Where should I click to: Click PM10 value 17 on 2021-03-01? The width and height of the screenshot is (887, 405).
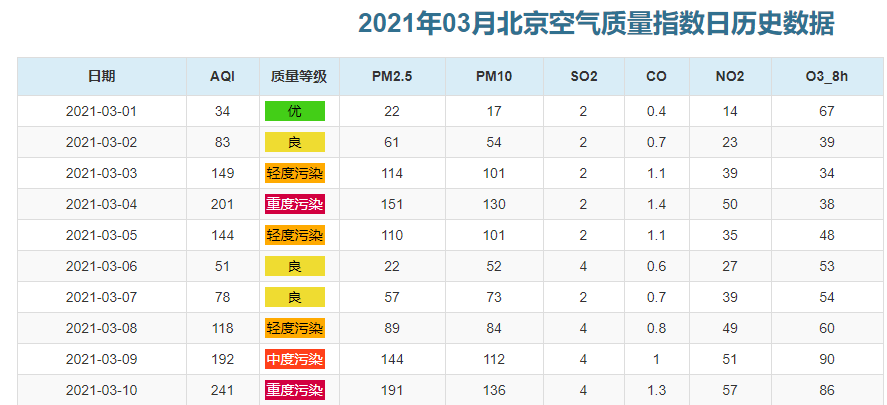tap(494, 111)
